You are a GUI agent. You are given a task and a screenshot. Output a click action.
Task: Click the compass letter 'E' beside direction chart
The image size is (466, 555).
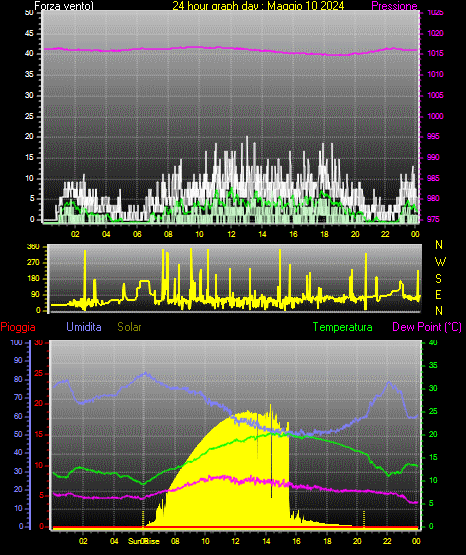coord(438,294)
